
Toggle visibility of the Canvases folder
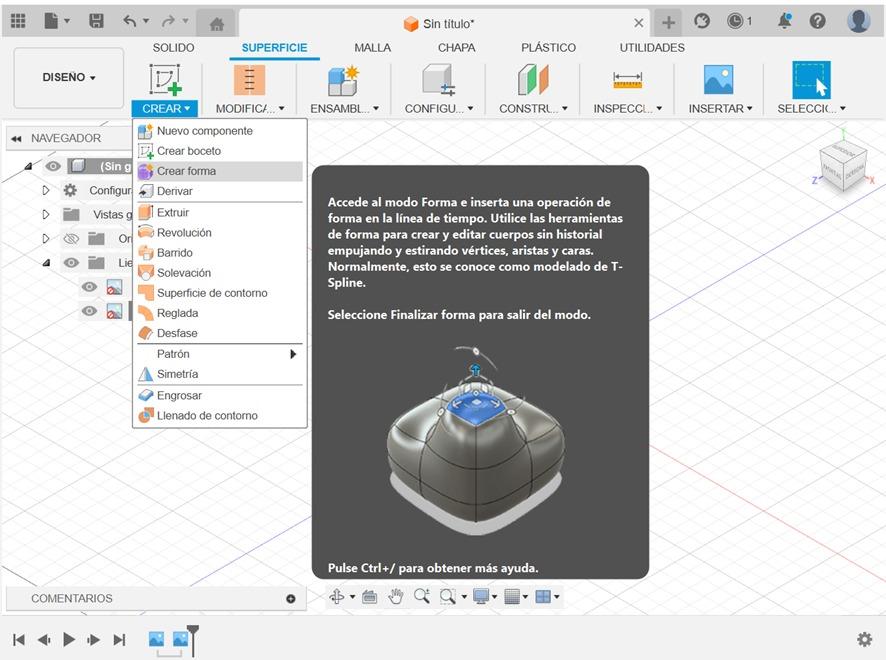[71, 263]
